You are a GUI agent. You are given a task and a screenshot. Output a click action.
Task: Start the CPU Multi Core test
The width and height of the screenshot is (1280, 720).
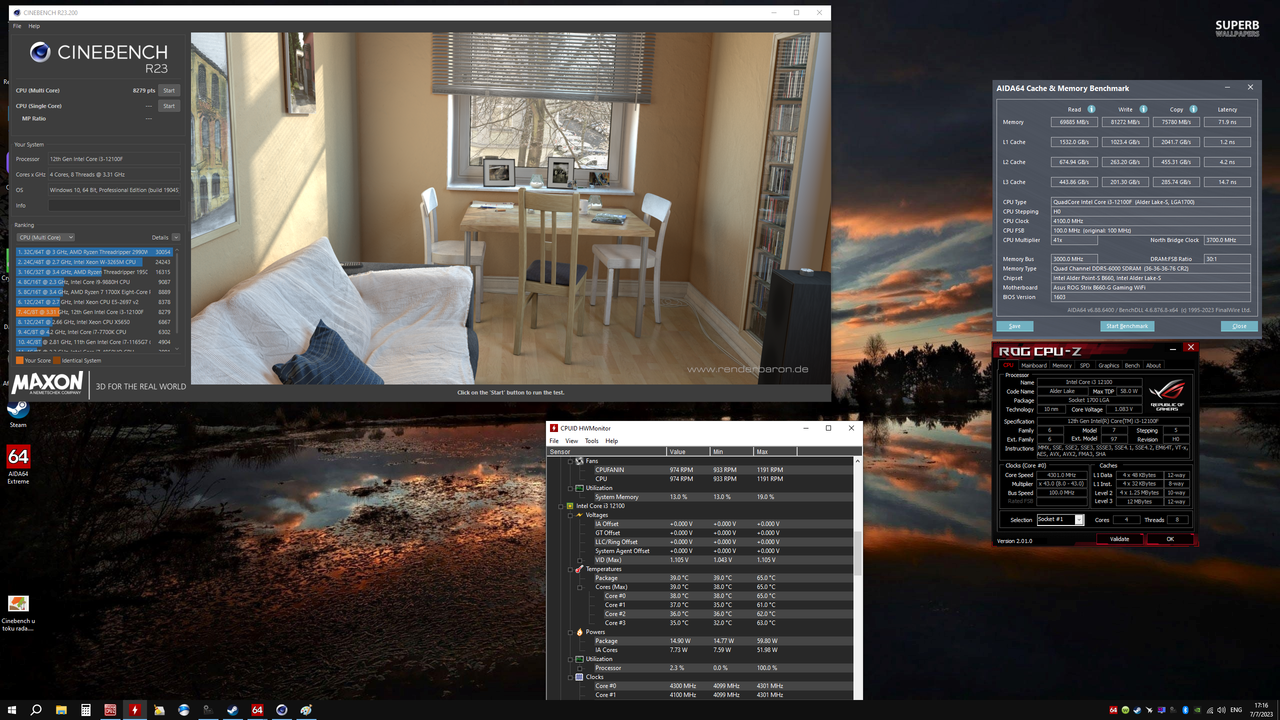coord(169,90)
